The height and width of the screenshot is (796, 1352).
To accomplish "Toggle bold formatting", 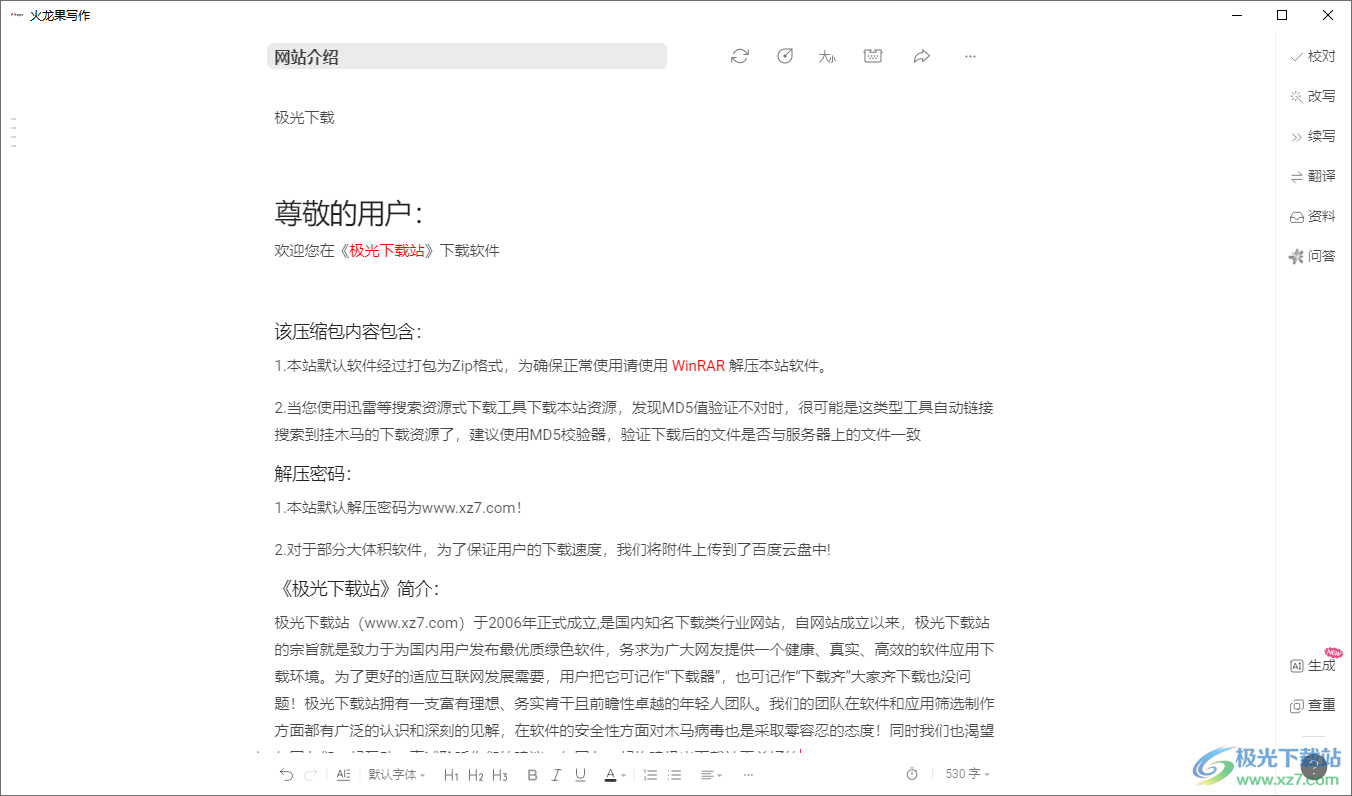I will coord(532,775).
